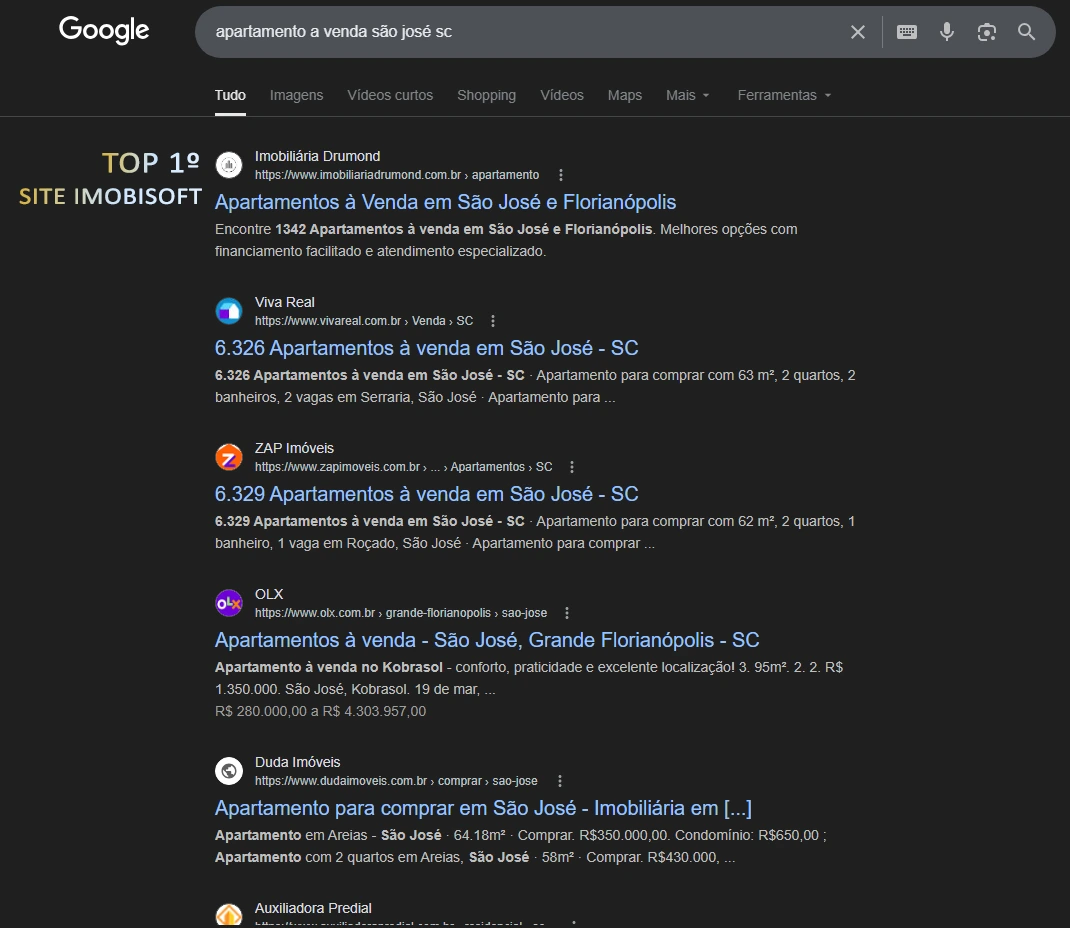Select the Shopping tab
Image resolution: width=1070 pixels, height=928 pixels.
[x=486, y=95]
